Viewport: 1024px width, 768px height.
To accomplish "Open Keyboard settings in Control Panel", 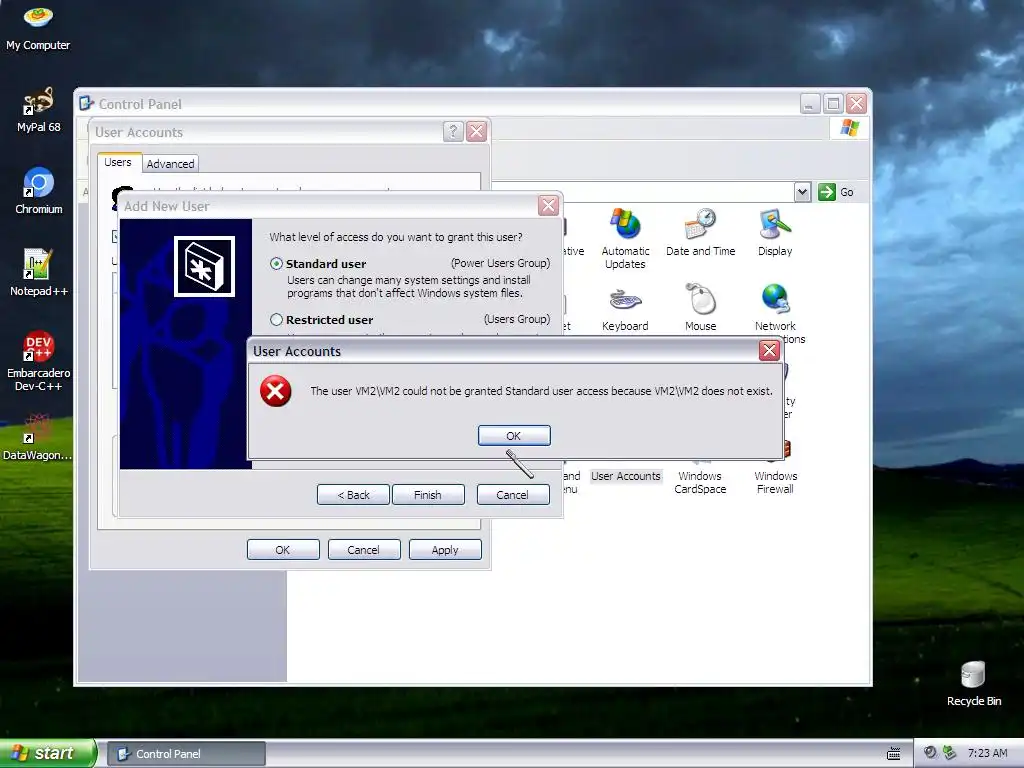I will pyautogui.click(x=625, y=308).
